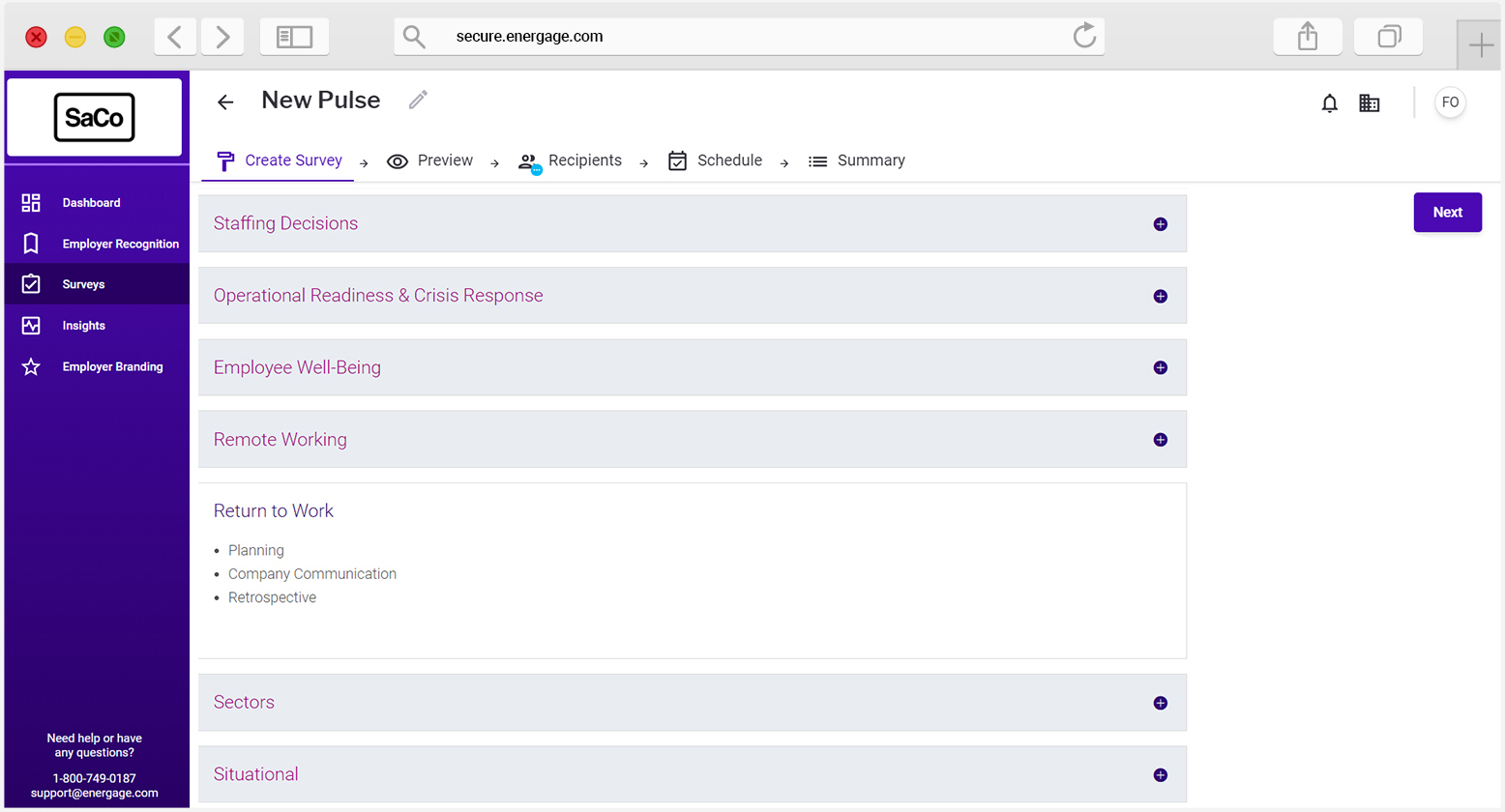1505x812 pixels.
Task: Click the Situational section title
Action: tap(255, 774)
